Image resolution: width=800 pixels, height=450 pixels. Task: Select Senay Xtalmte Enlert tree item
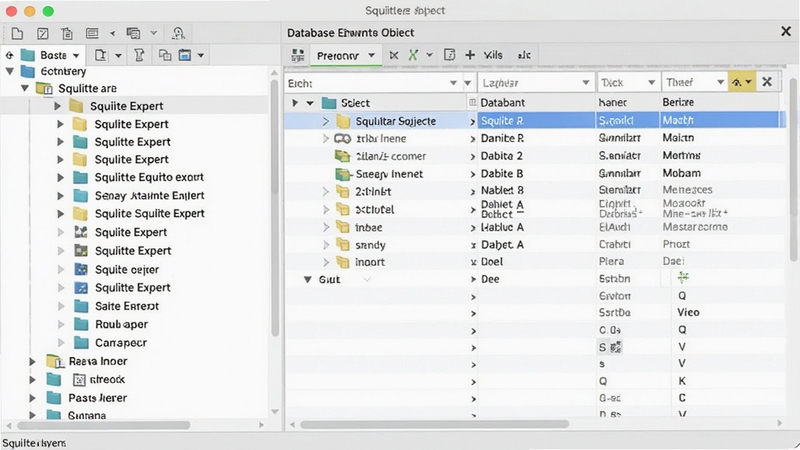coord(149,195)
